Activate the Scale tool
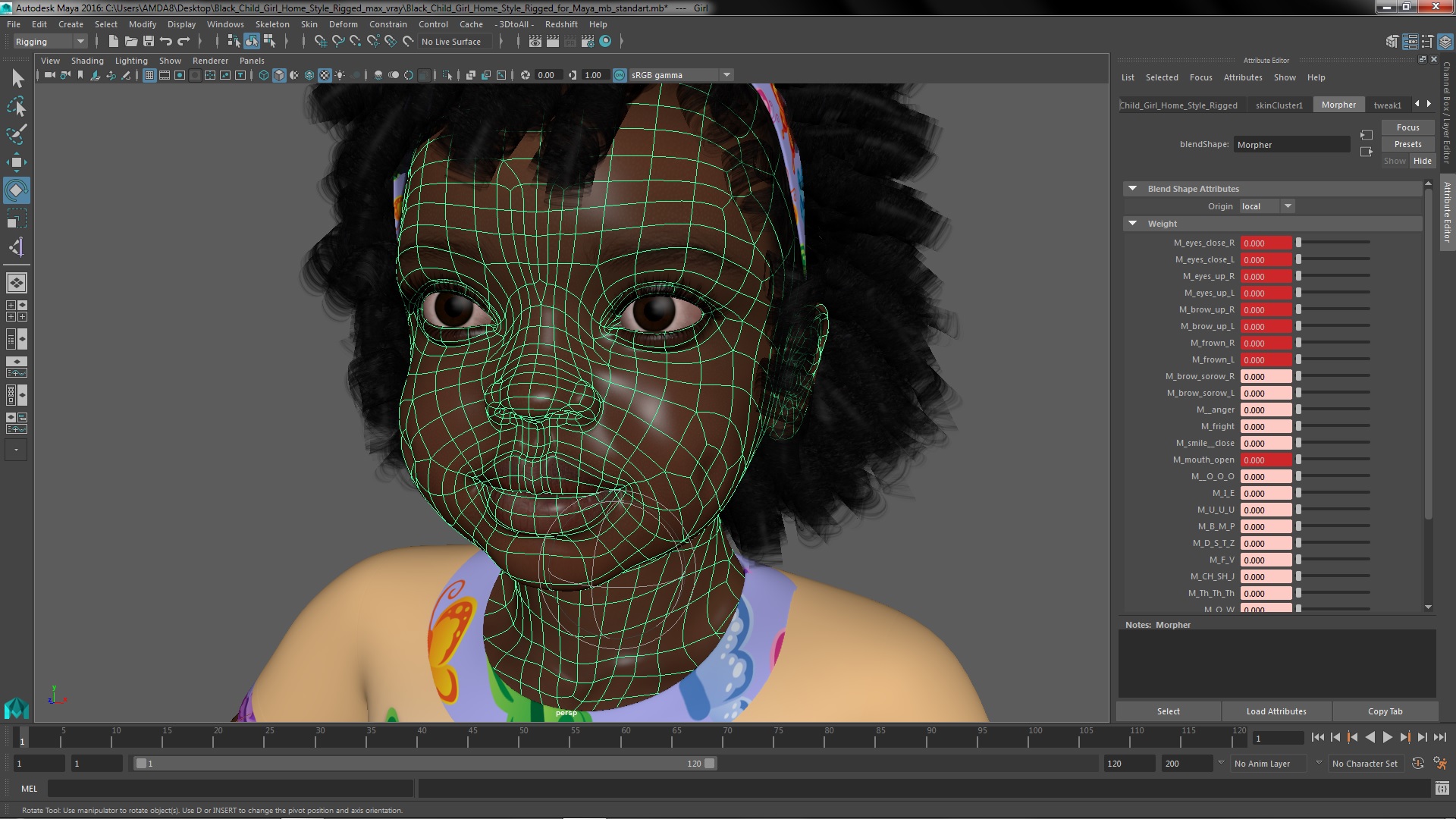1456x819 pixels. [17, 219]
